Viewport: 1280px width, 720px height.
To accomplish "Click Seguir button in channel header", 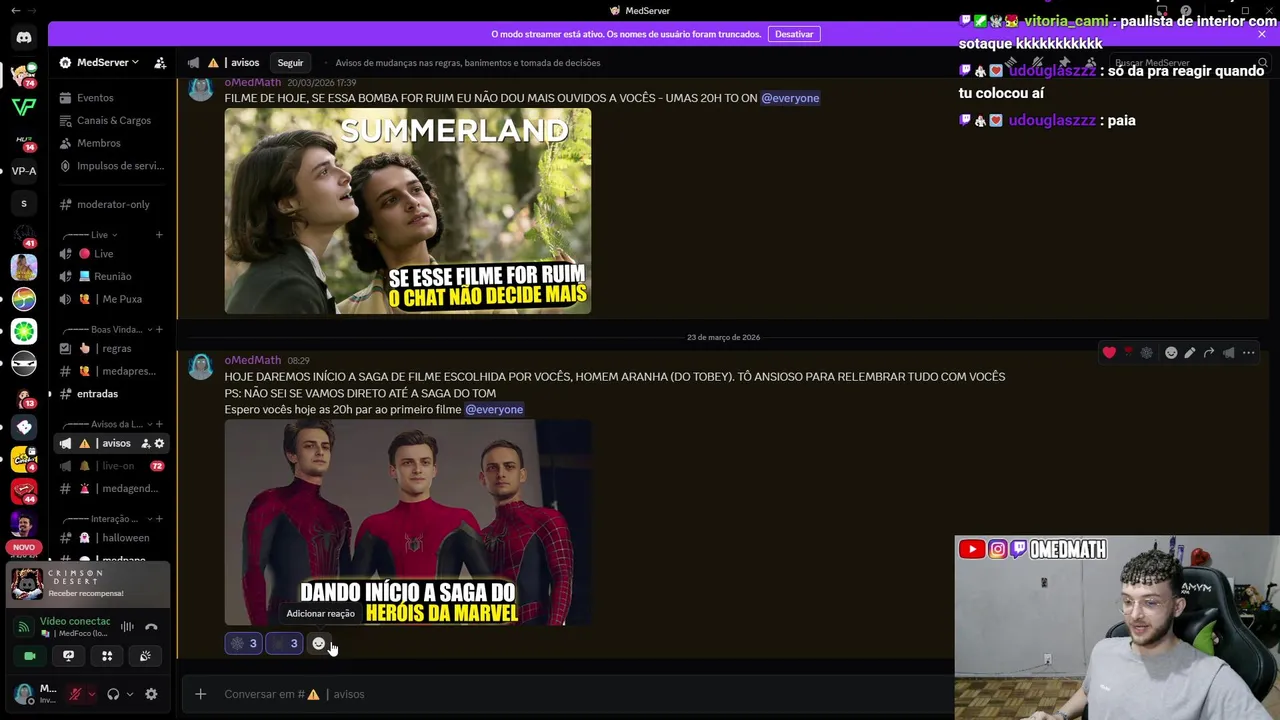I will (x=290, y=62).
